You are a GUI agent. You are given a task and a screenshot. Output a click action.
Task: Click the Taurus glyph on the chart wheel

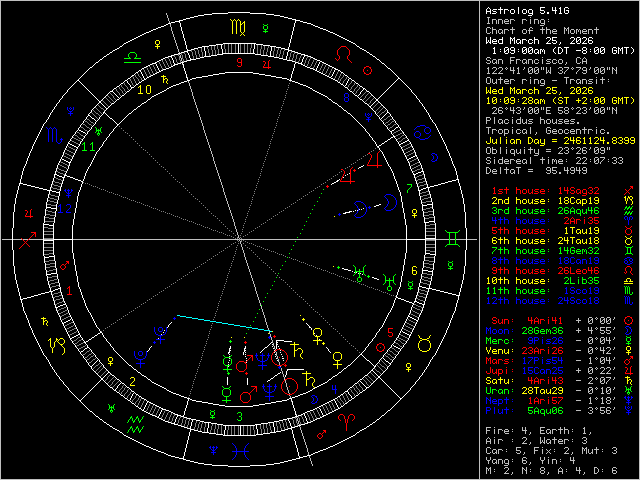(426, 344)
